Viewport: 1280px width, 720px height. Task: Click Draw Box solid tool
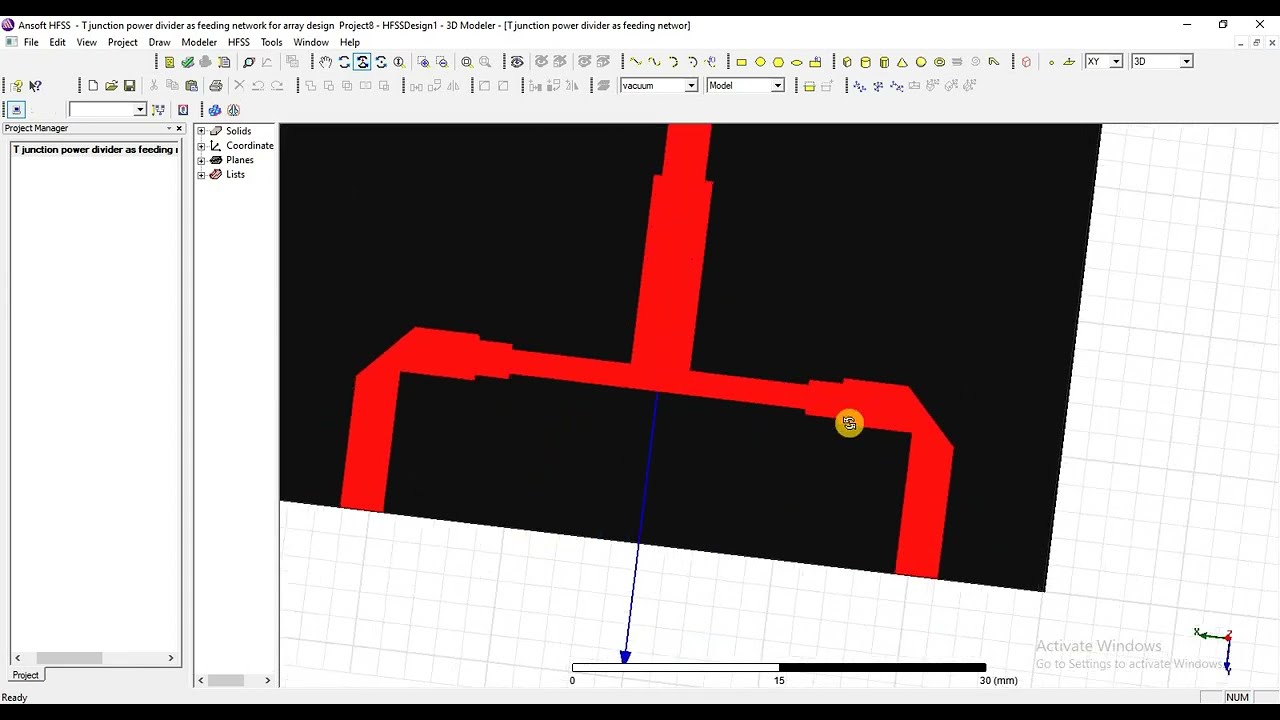point(847,62)
